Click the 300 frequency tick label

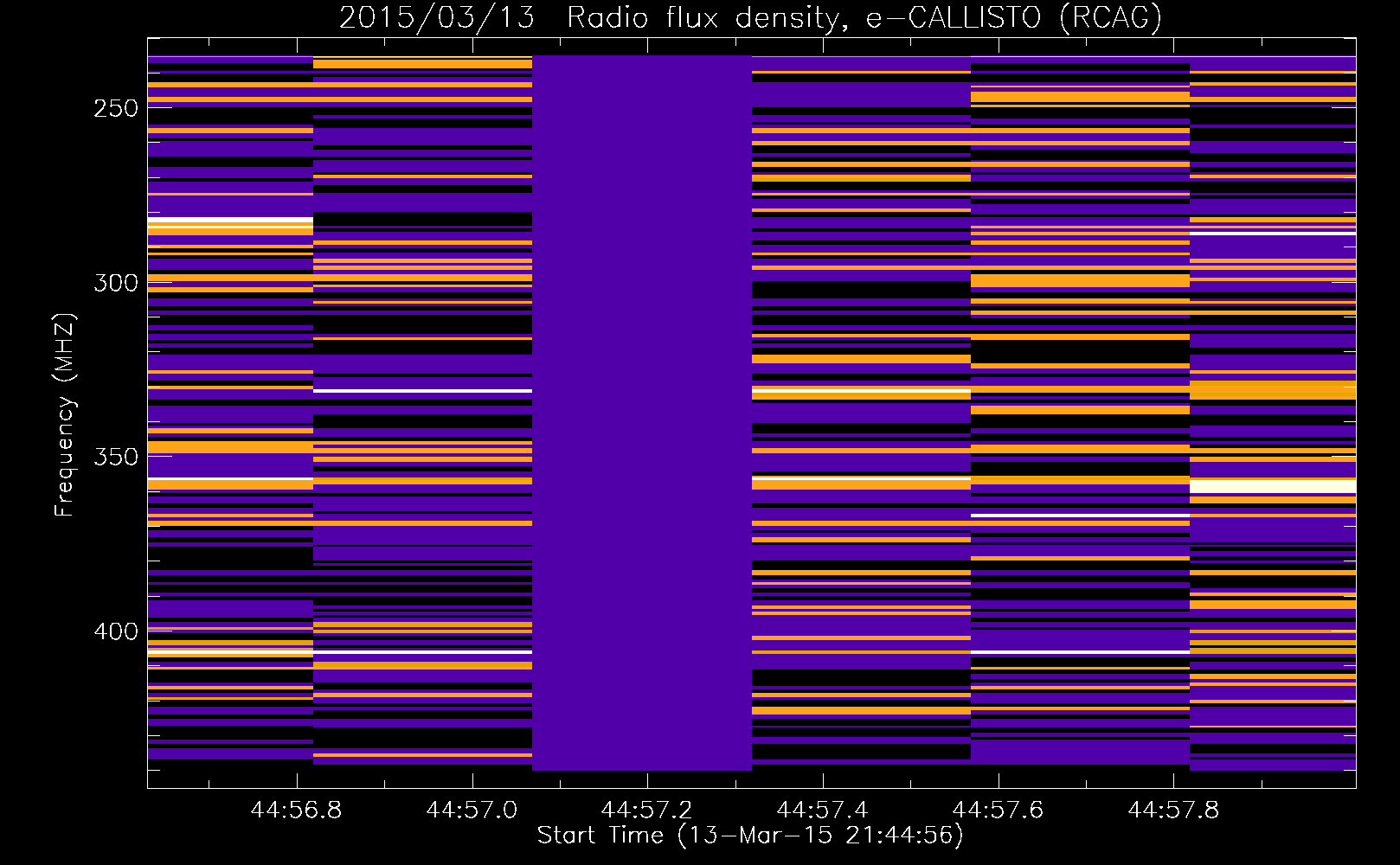point(116,283)
